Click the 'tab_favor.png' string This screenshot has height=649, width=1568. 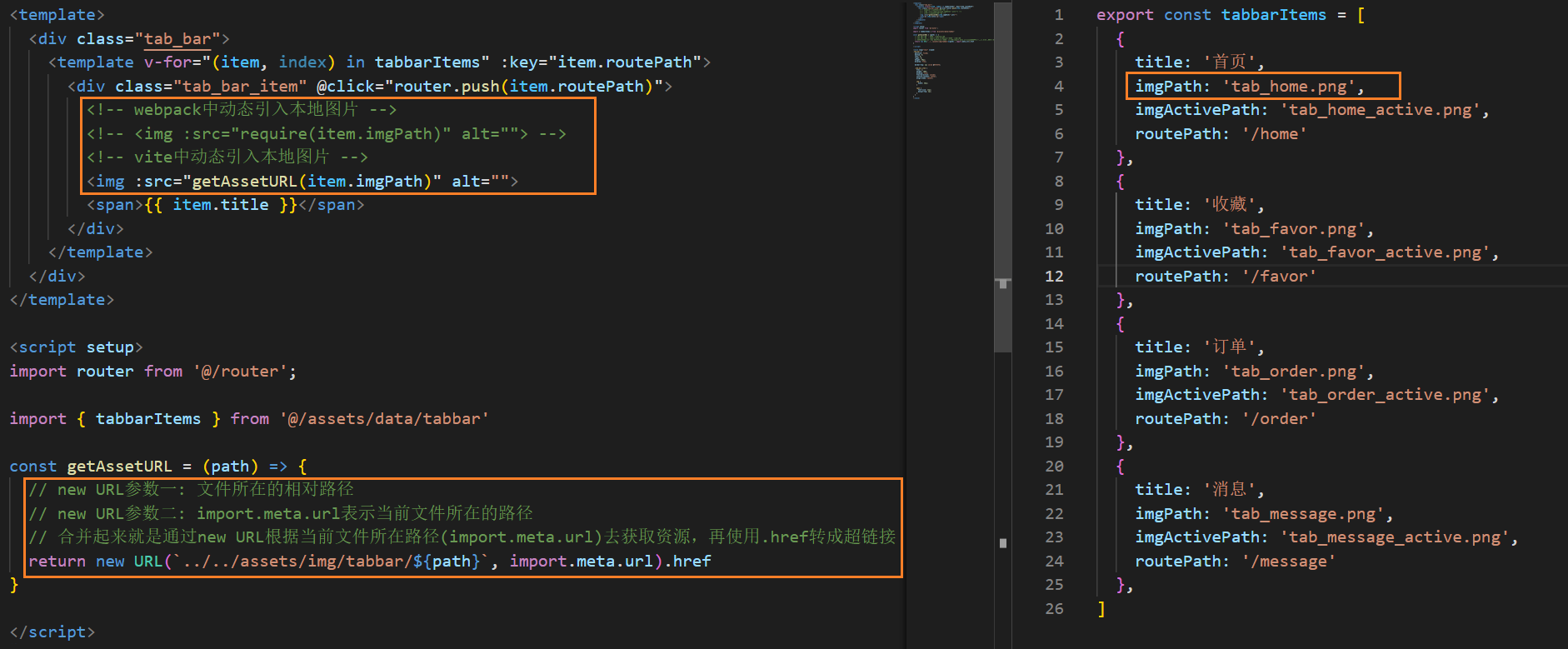(1294, 229)
